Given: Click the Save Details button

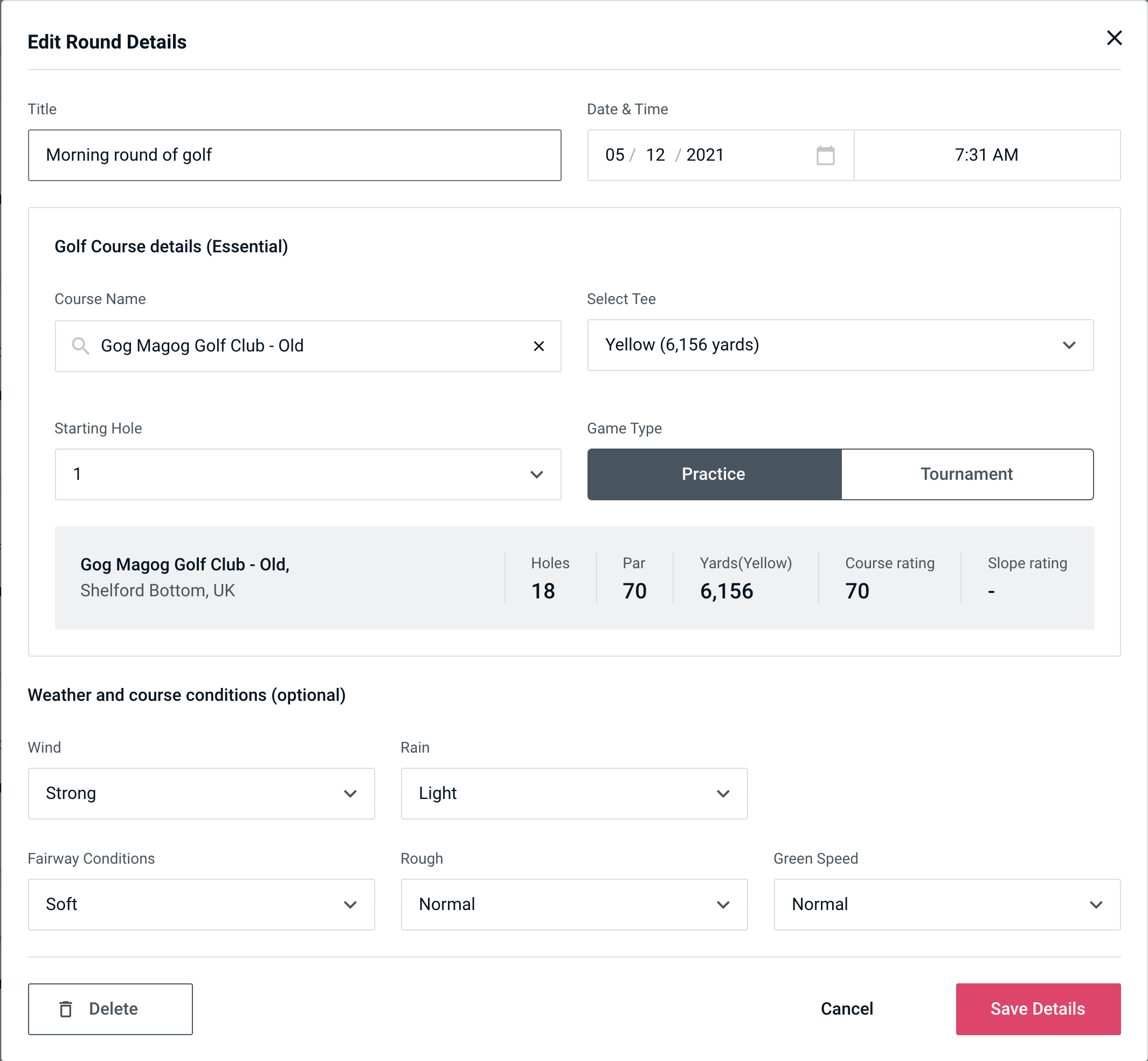Looking at the screenshot, I should (x=1037, y=1008).
